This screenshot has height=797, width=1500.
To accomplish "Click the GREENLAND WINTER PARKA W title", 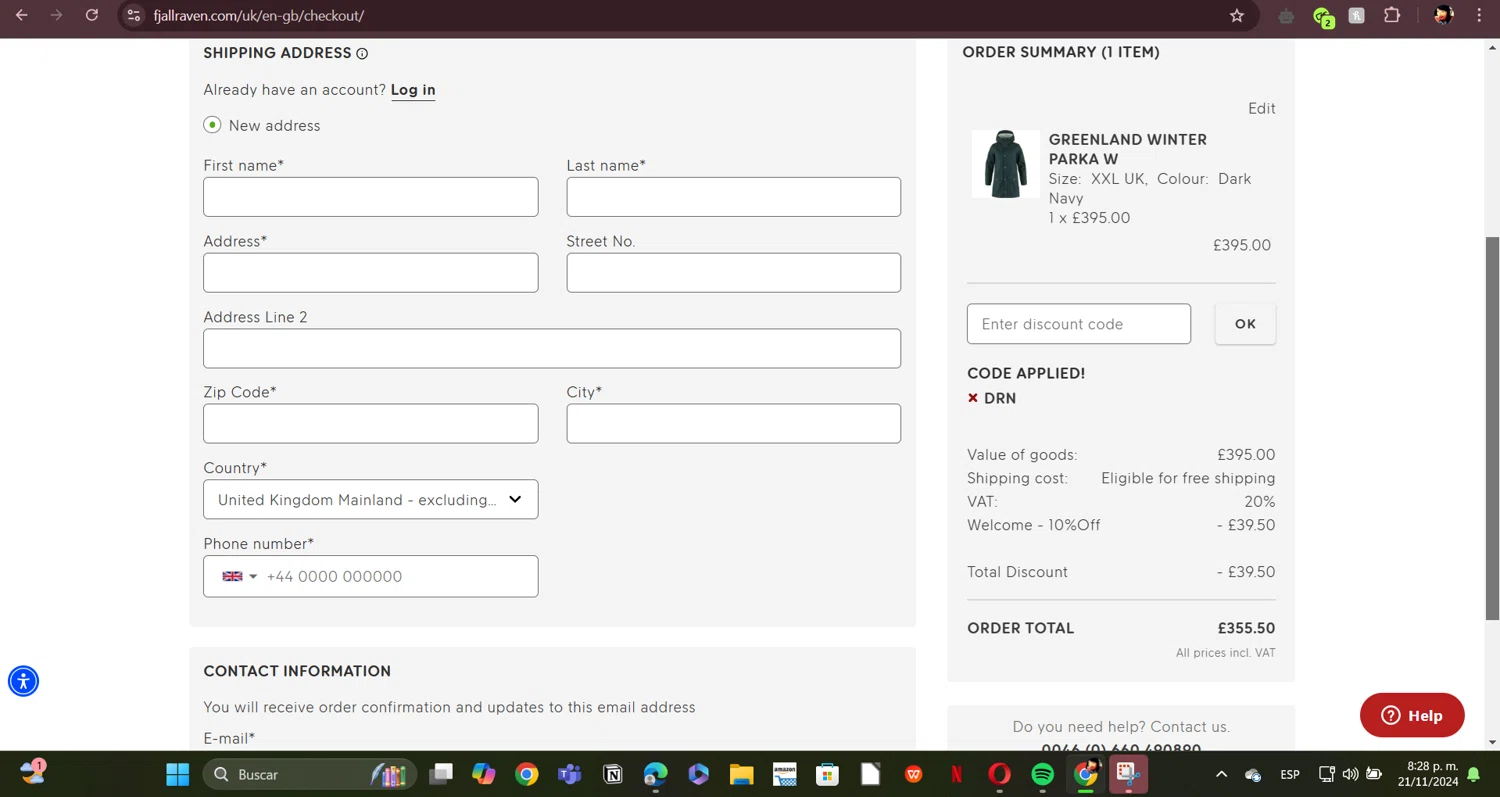I will pyautogui.click(x=1128, y=149).
